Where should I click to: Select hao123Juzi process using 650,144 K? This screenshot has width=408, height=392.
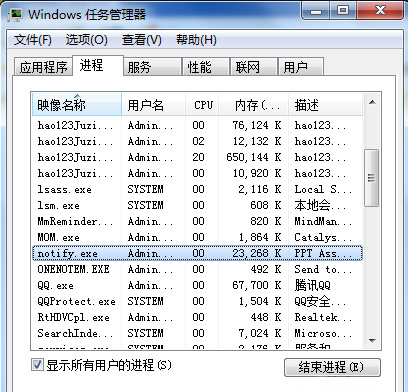[197, 157]
